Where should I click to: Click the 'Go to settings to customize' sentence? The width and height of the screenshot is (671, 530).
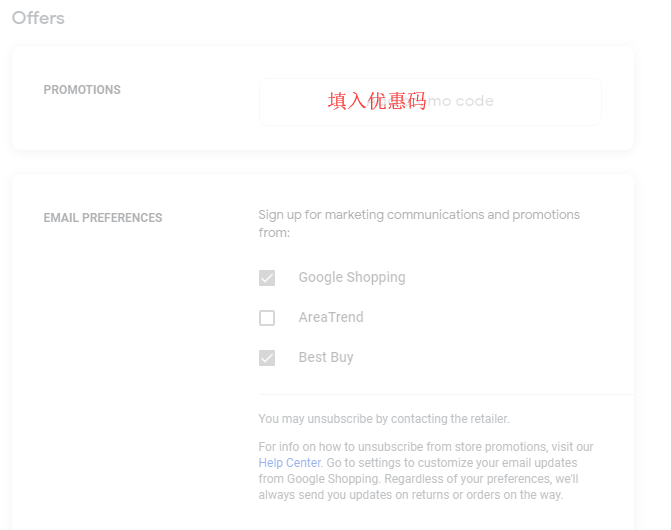pos(450,463)
